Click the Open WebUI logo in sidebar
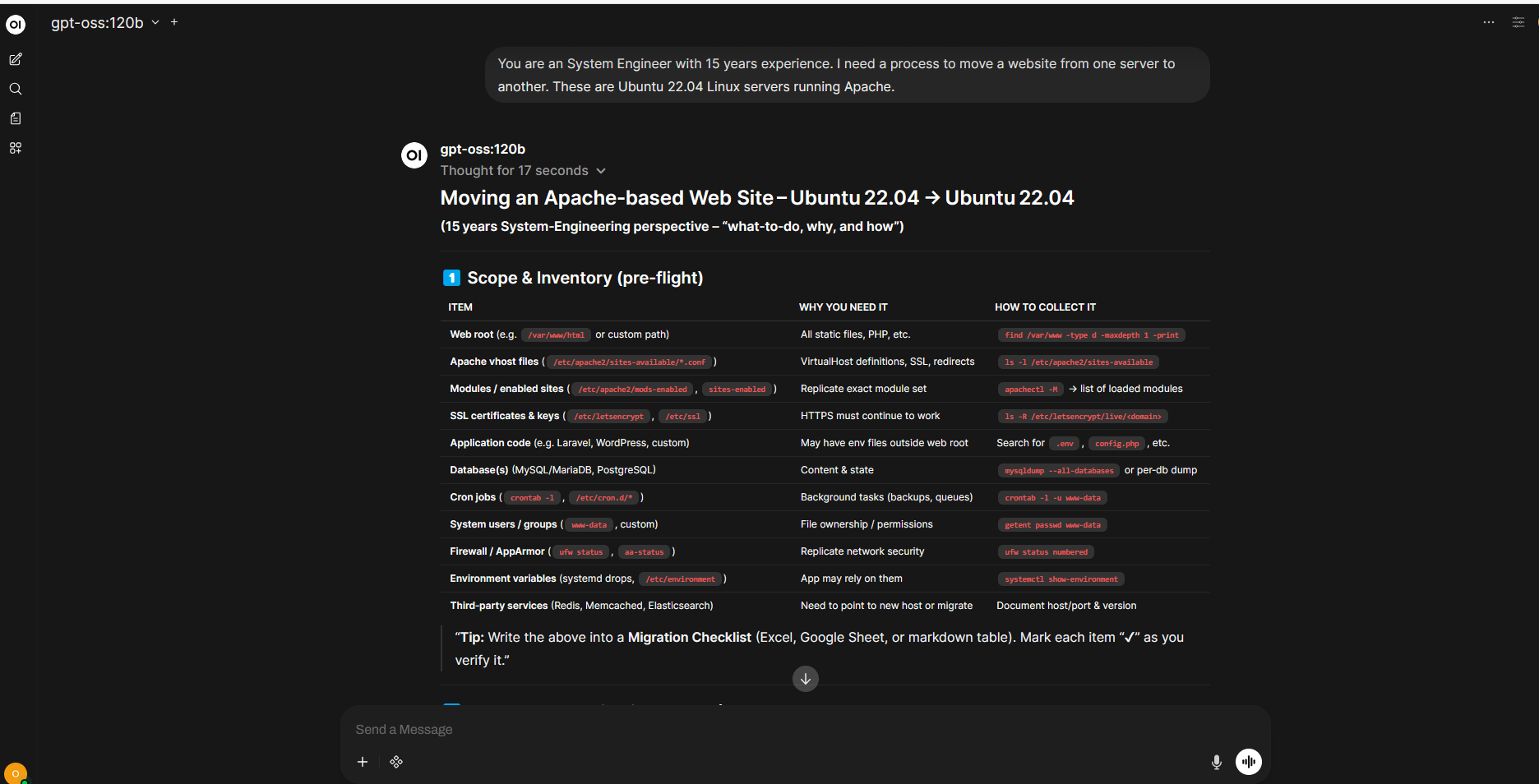This screenshot has height=784, width=1539. point(16,25)
